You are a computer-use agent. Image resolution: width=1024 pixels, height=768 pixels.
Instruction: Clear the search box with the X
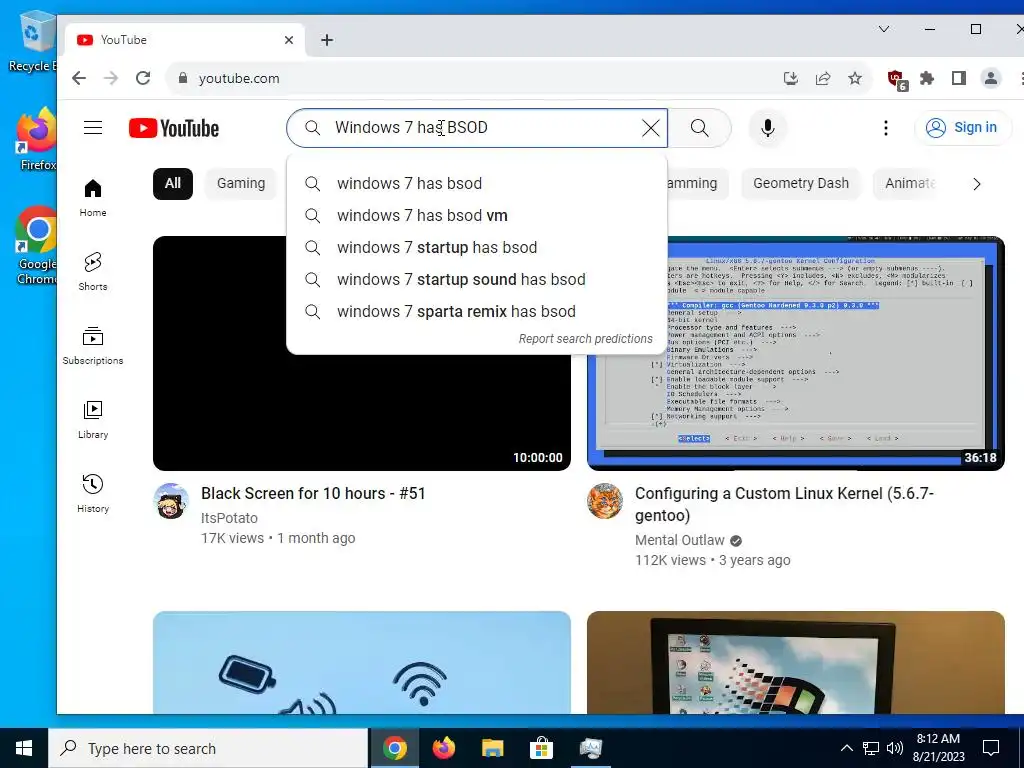pos(650,128)
